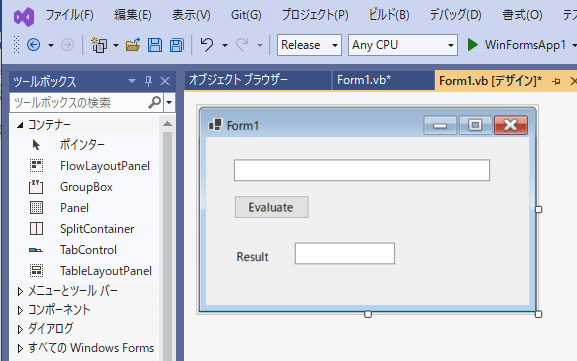Start debugging with the green play icon

point(472,45)
